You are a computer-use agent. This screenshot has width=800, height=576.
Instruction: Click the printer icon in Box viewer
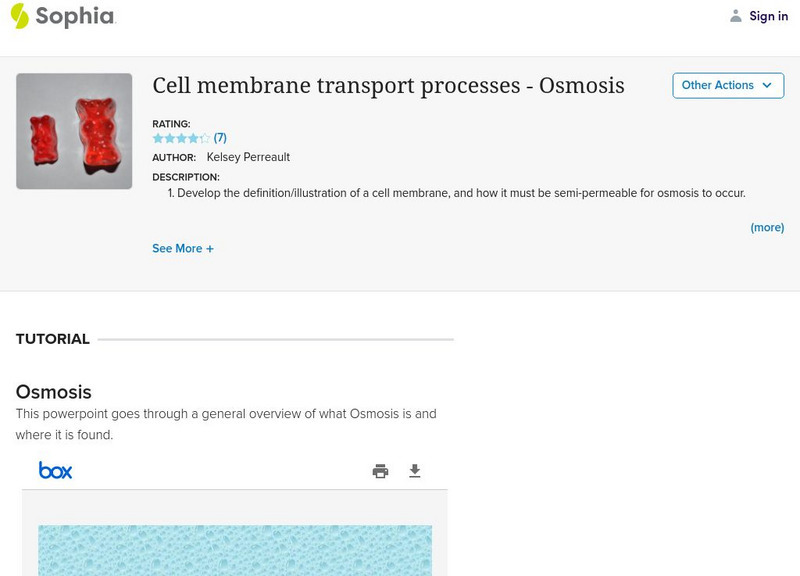click(x=380, y=471)
